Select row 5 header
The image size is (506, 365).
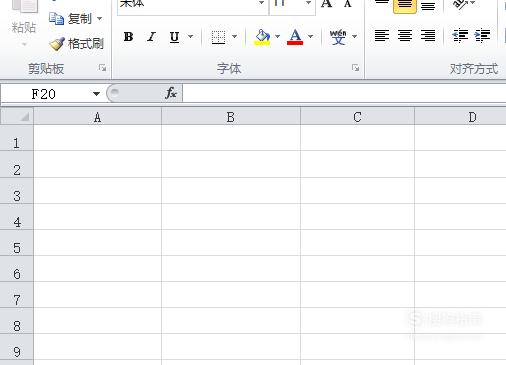[x=17, y=243]
